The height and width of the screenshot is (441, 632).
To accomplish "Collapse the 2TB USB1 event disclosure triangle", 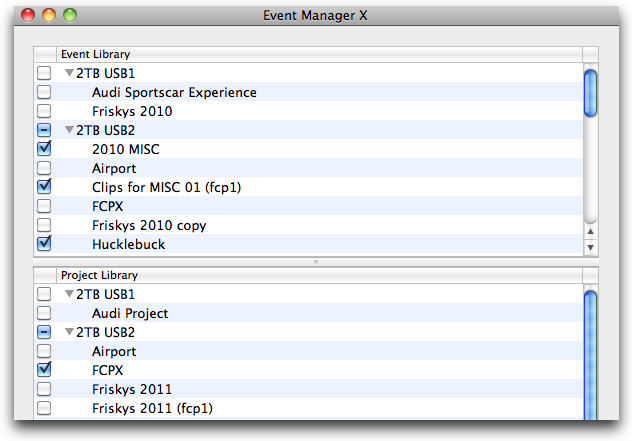I will pyautogui.click(x=69, y=73).
